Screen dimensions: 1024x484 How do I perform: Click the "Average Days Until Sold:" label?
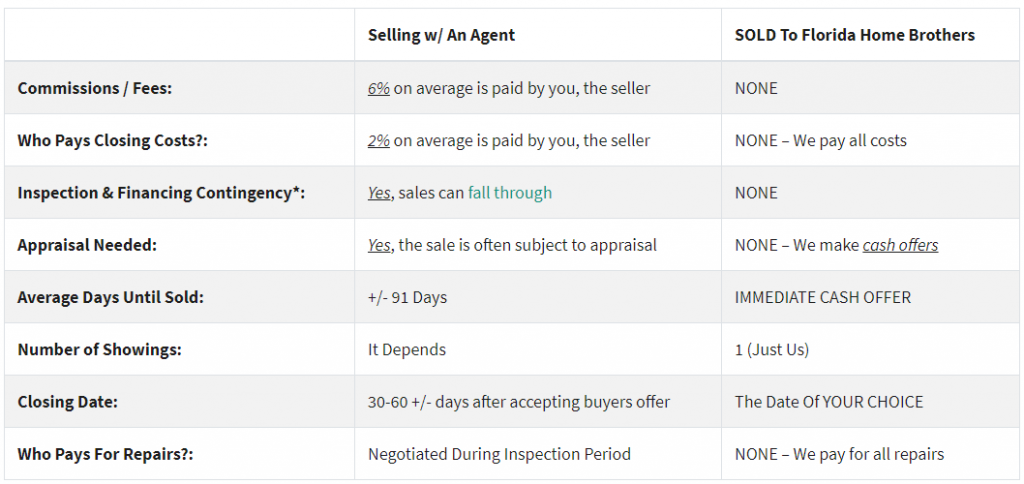pos(110,297)
